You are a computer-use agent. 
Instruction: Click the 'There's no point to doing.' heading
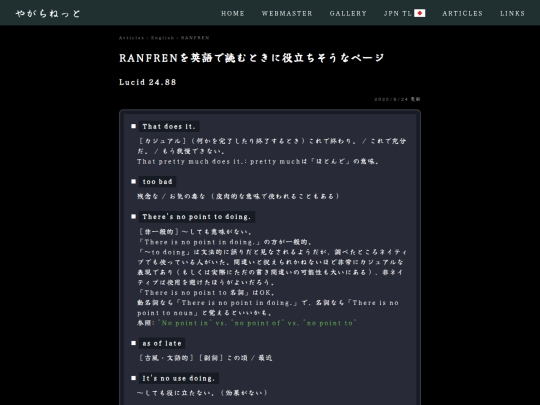[197, 217]
